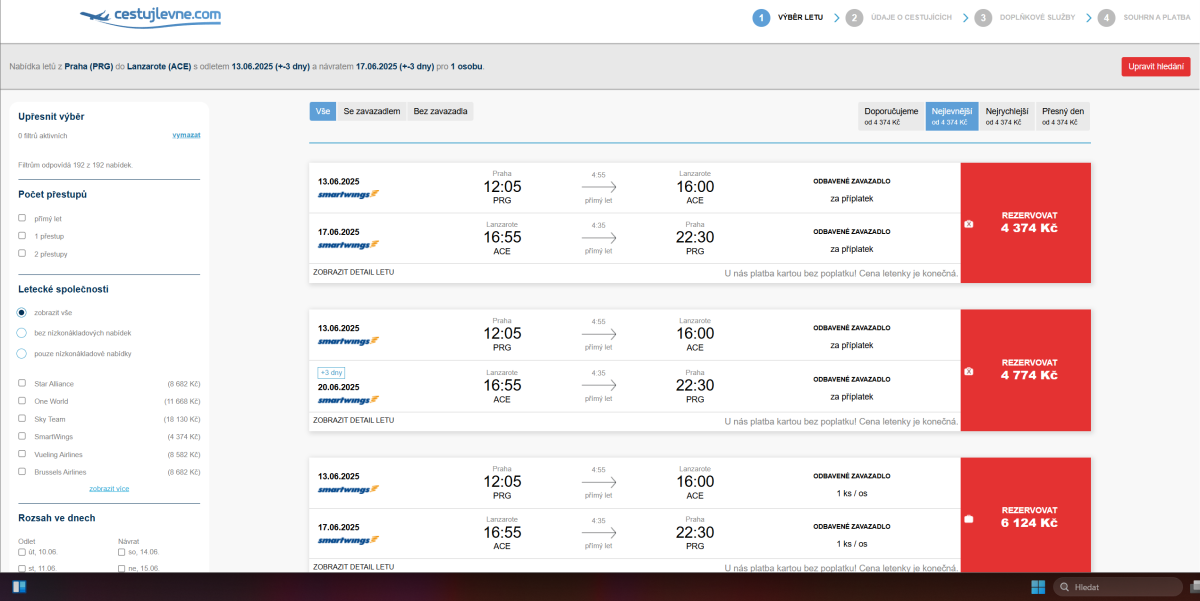Clear filters via the "vymazat" link
Image resolution: width=1200 pixels, height=601 pixels.
pos(186,135)
